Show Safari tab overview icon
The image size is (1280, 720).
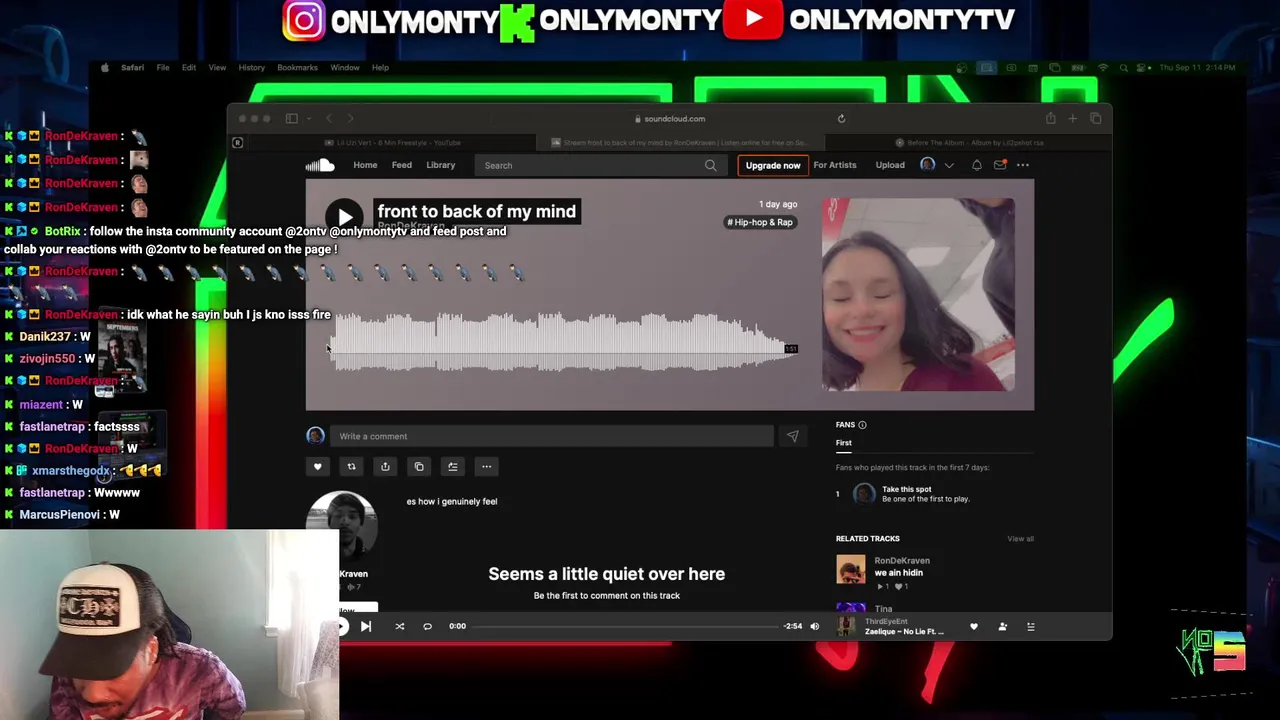pos(1095,118)
